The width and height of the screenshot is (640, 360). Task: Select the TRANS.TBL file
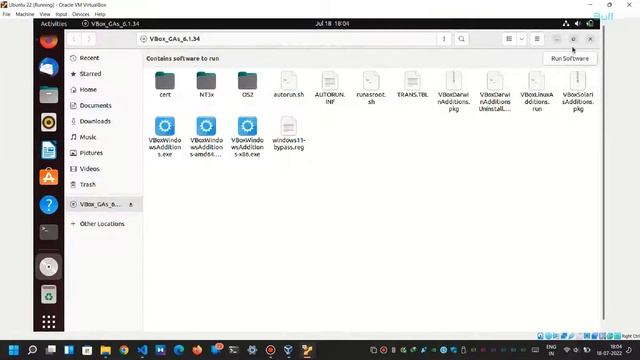click(412, 84)
